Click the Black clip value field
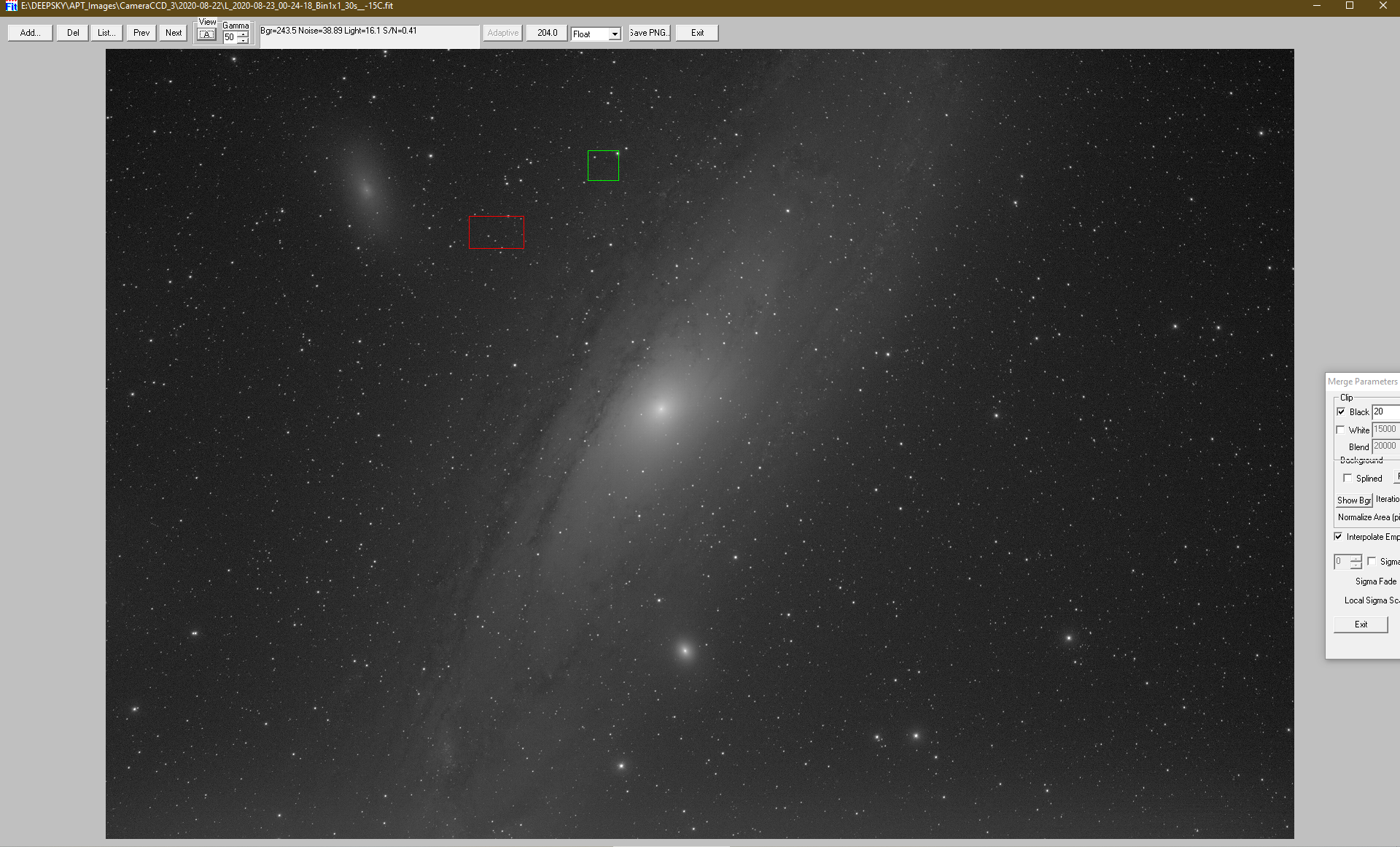The width and height of the screenshot is (1400, 847). coord(1385,412)
